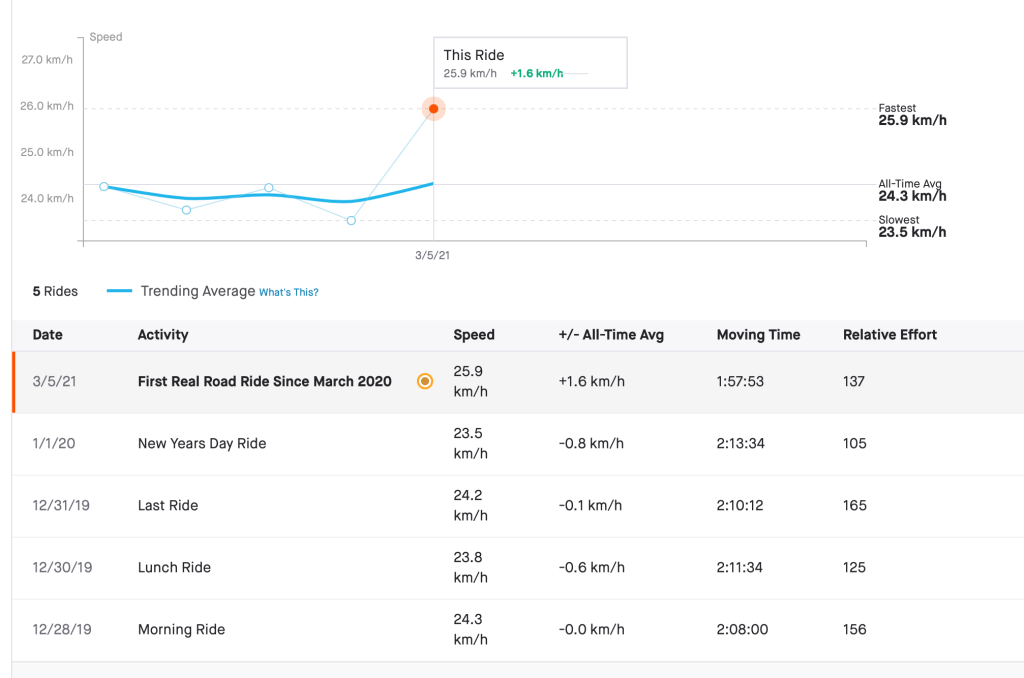The height and width of the screenshot is (678, 1024).
Task: Click the This Ride tooltip box
Action: tap(529, 63)
